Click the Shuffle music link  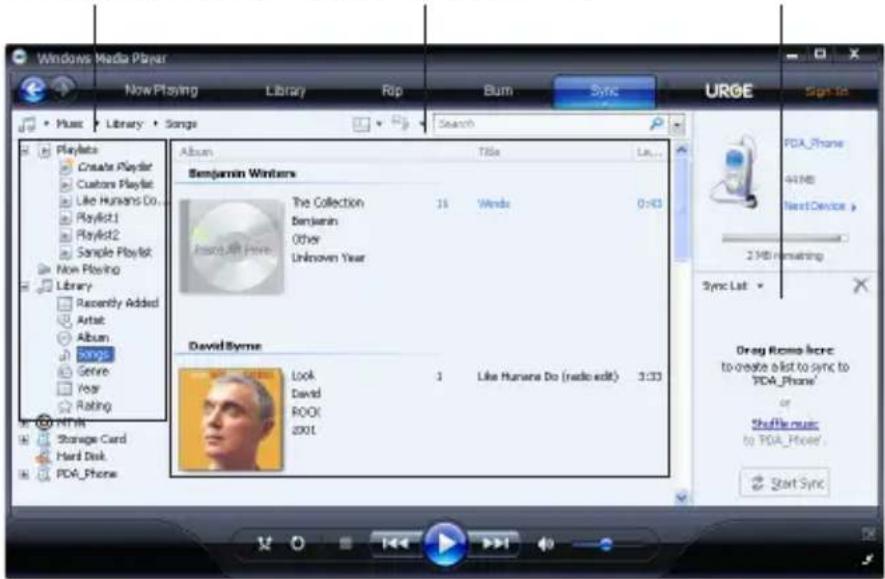click(x=785, y=424)
